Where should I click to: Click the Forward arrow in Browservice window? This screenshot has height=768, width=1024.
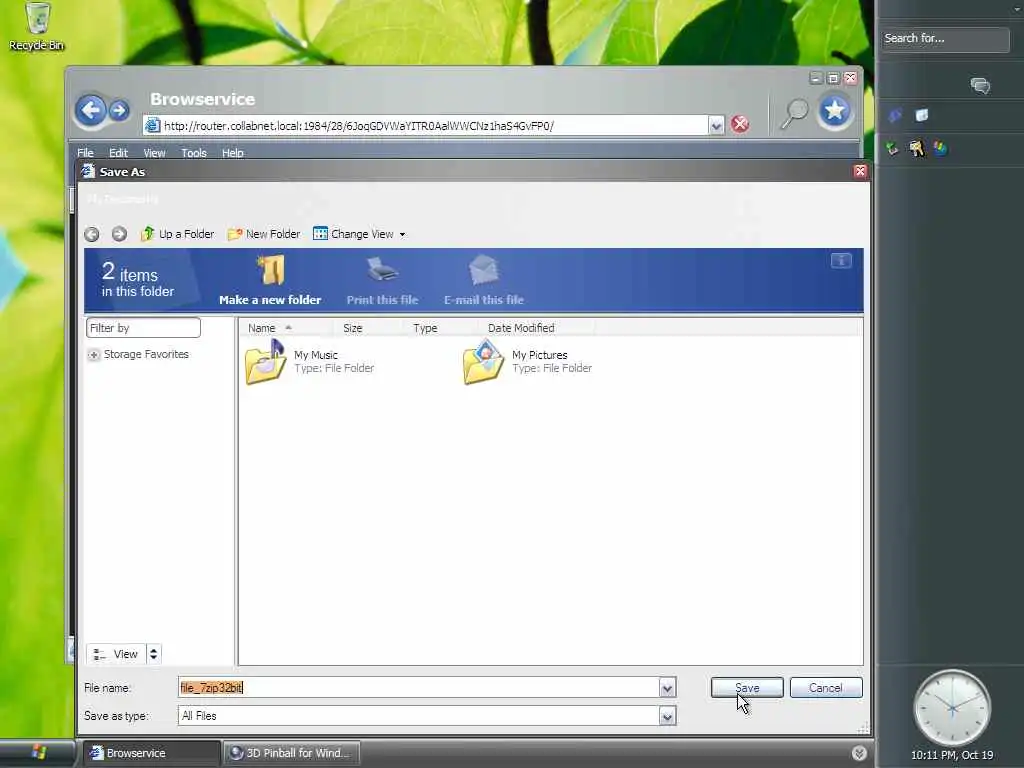(119, 110)
